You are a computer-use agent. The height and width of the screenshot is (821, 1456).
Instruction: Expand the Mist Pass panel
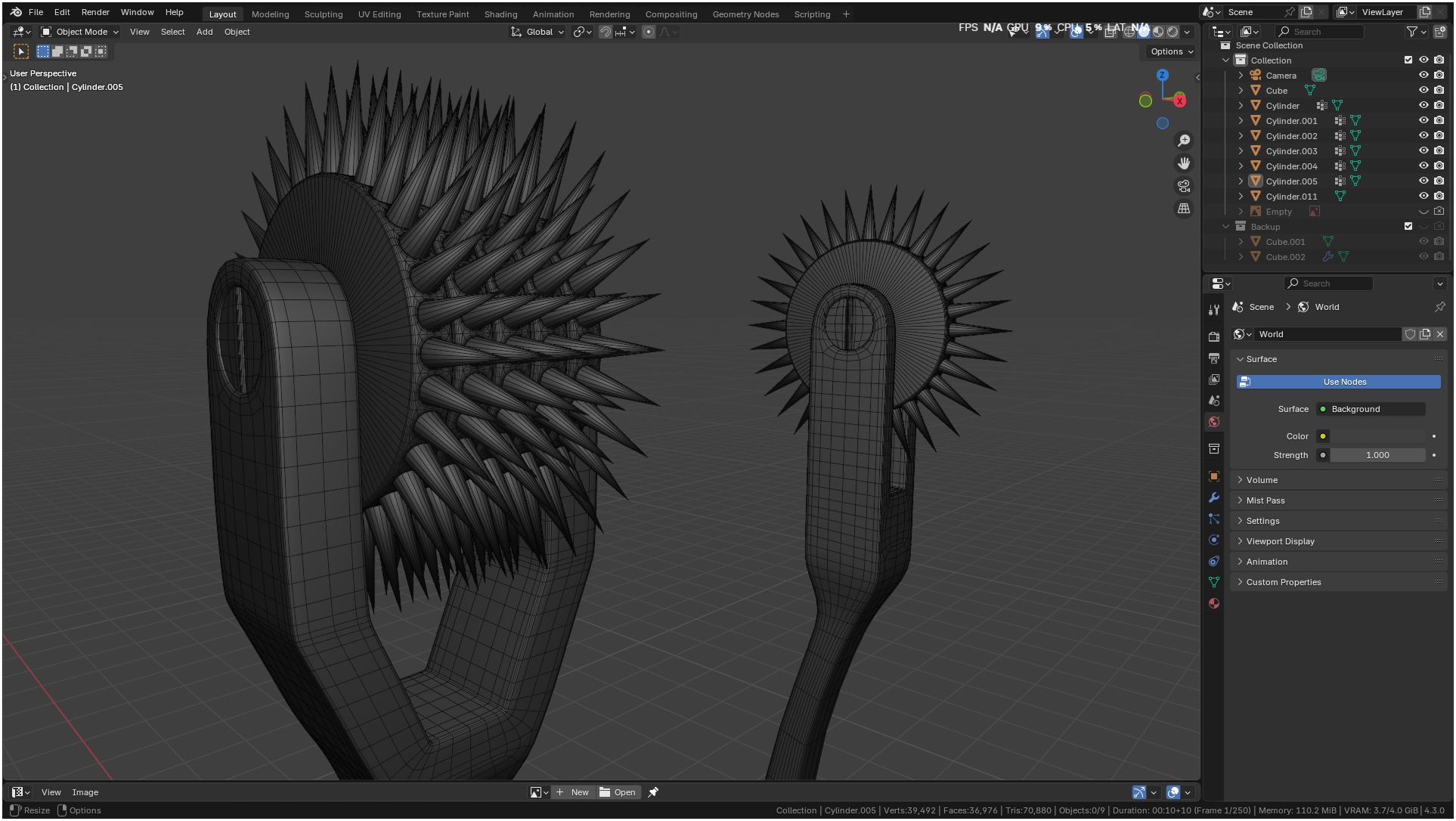(x=1265, y=500)
